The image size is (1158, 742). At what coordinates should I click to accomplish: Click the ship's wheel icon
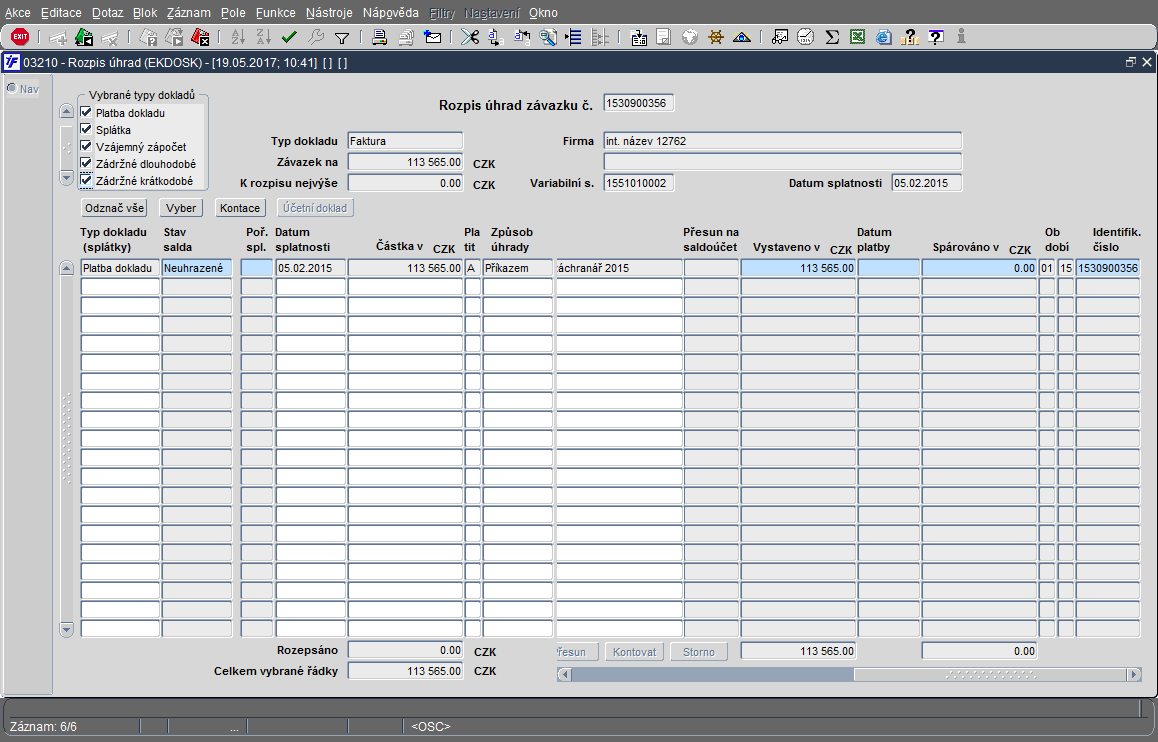pos(716,36)
